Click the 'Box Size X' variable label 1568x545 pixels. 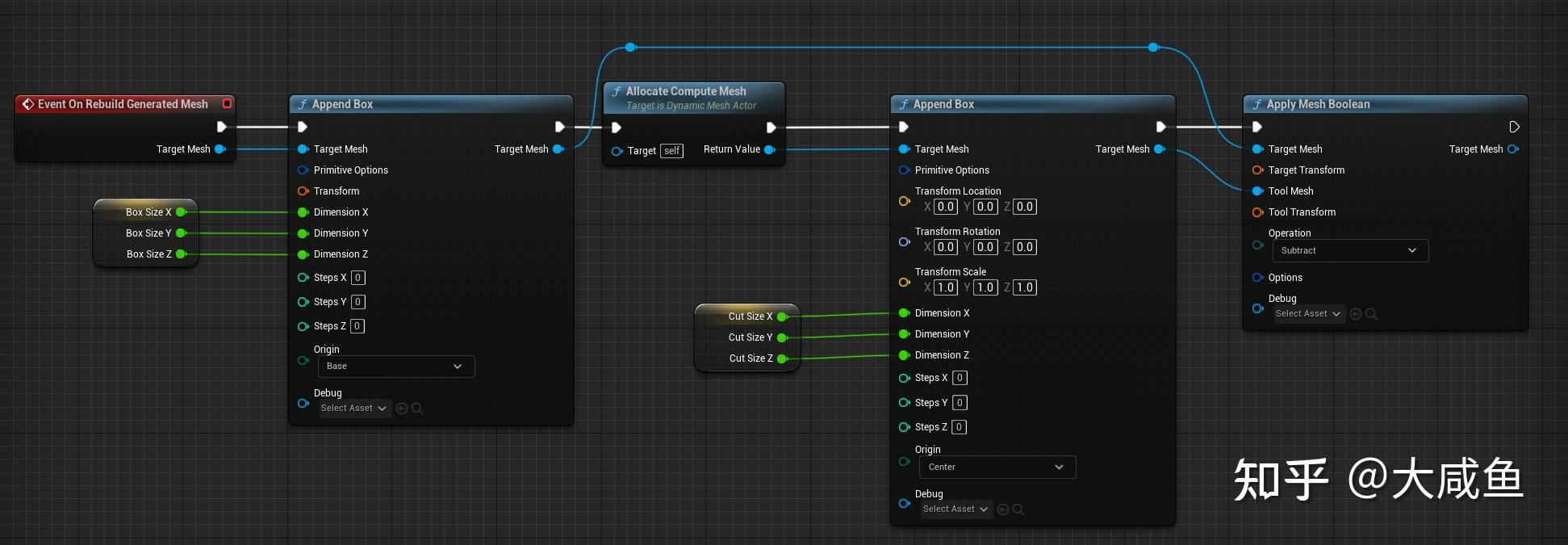[x=148, y=212]
